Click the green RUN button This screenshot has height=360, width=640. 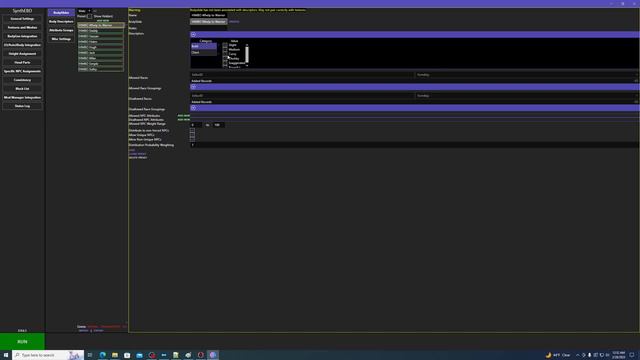22,341
